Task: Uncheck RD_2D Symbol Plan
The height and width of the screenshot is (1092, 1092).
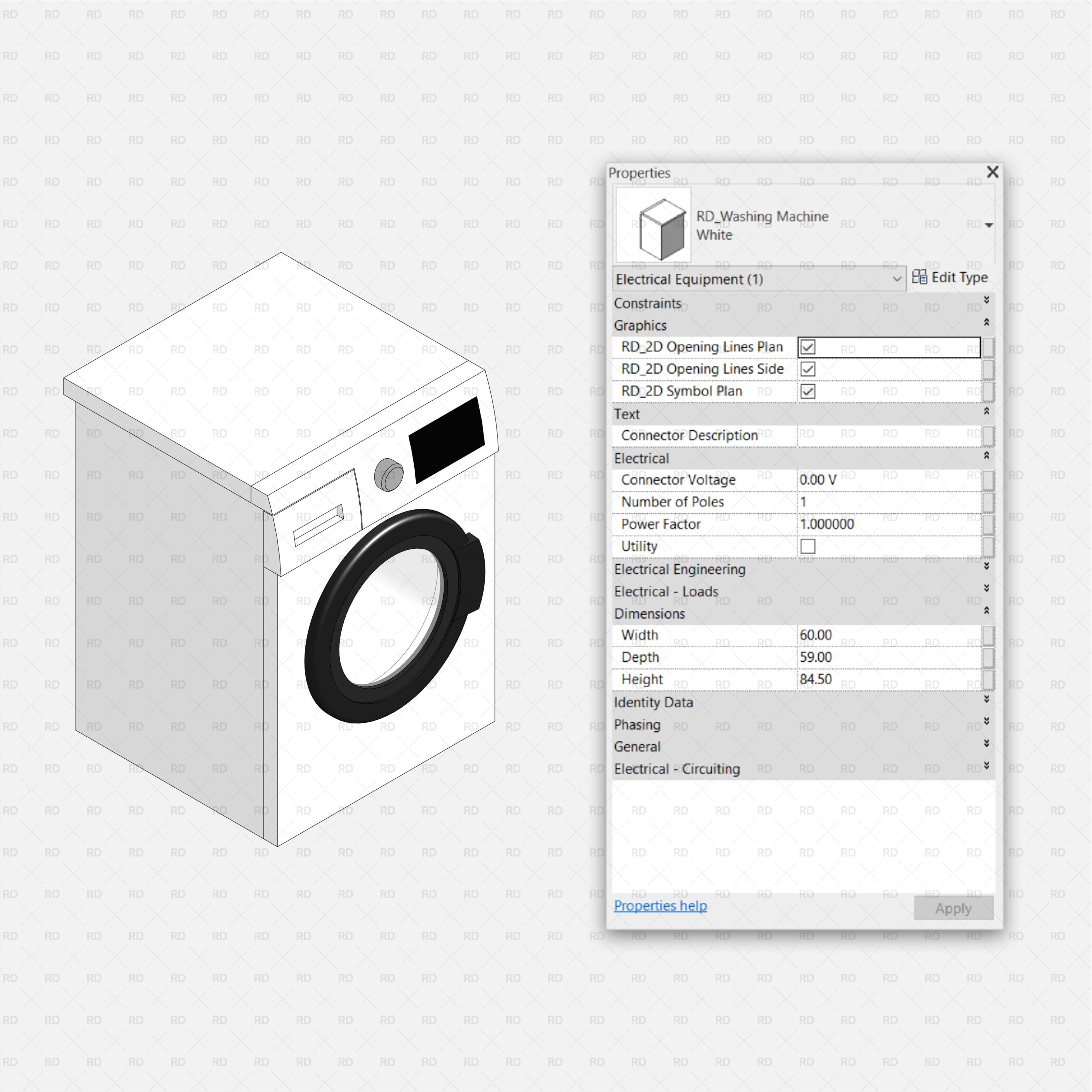Action: [x=808, y=391]
